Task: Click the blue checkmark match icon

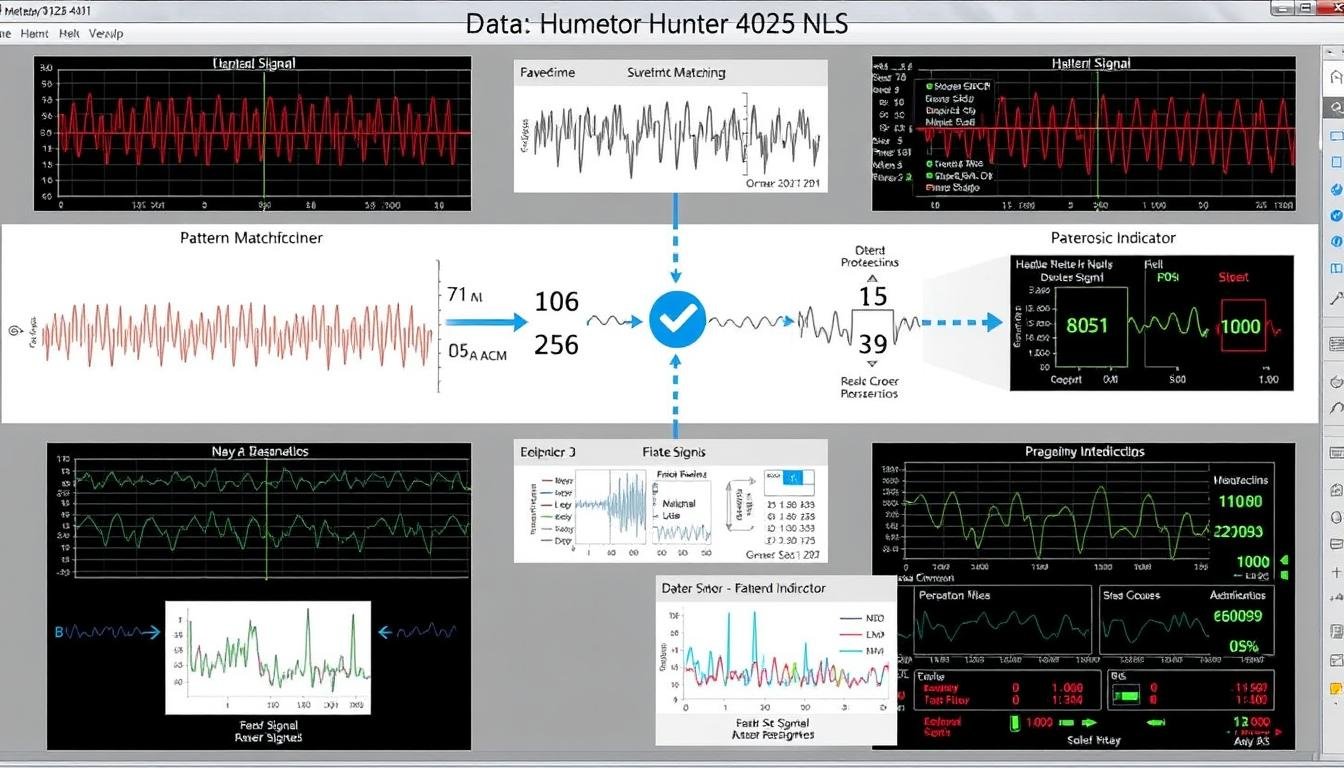Action: click(x=677, y=320)
